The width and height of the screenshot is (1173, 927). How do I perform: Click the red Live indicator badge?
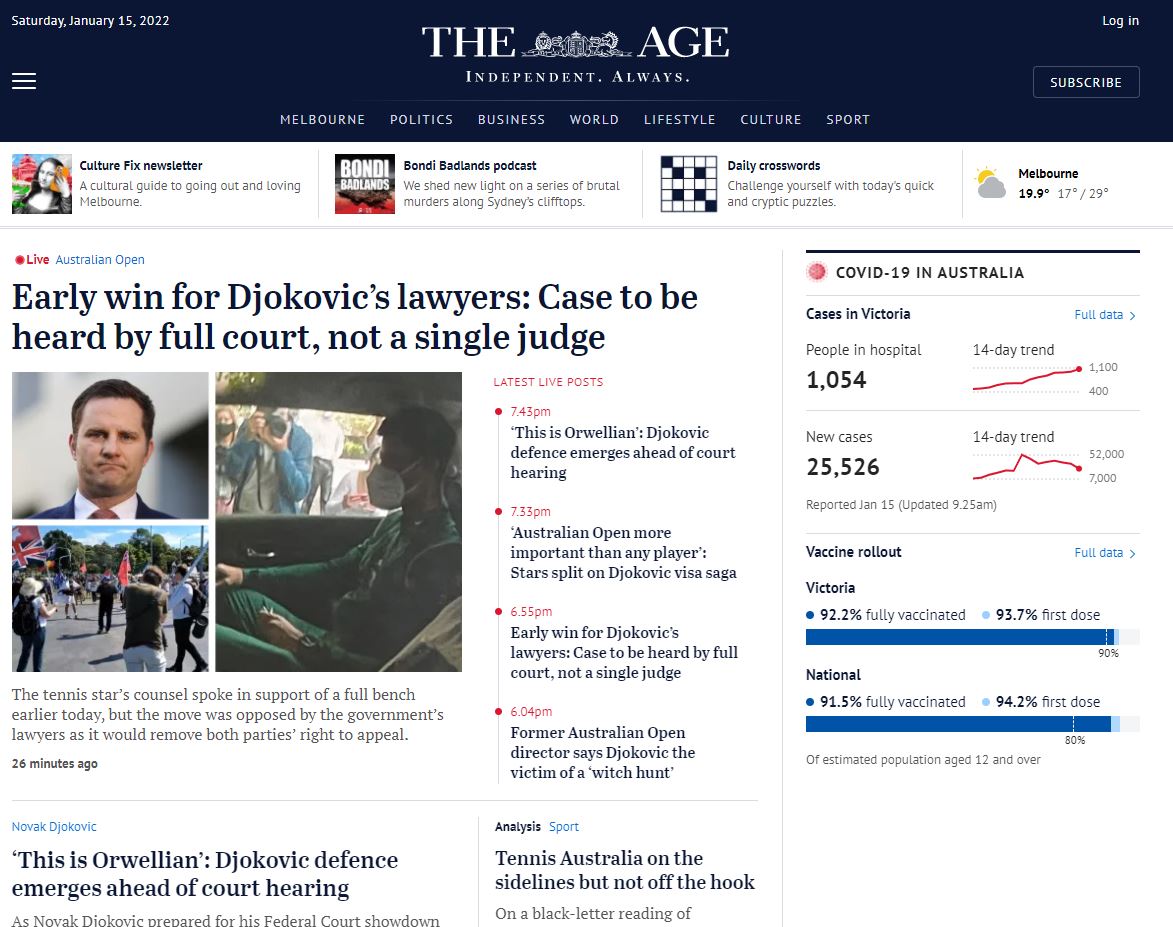pos(32,260)
